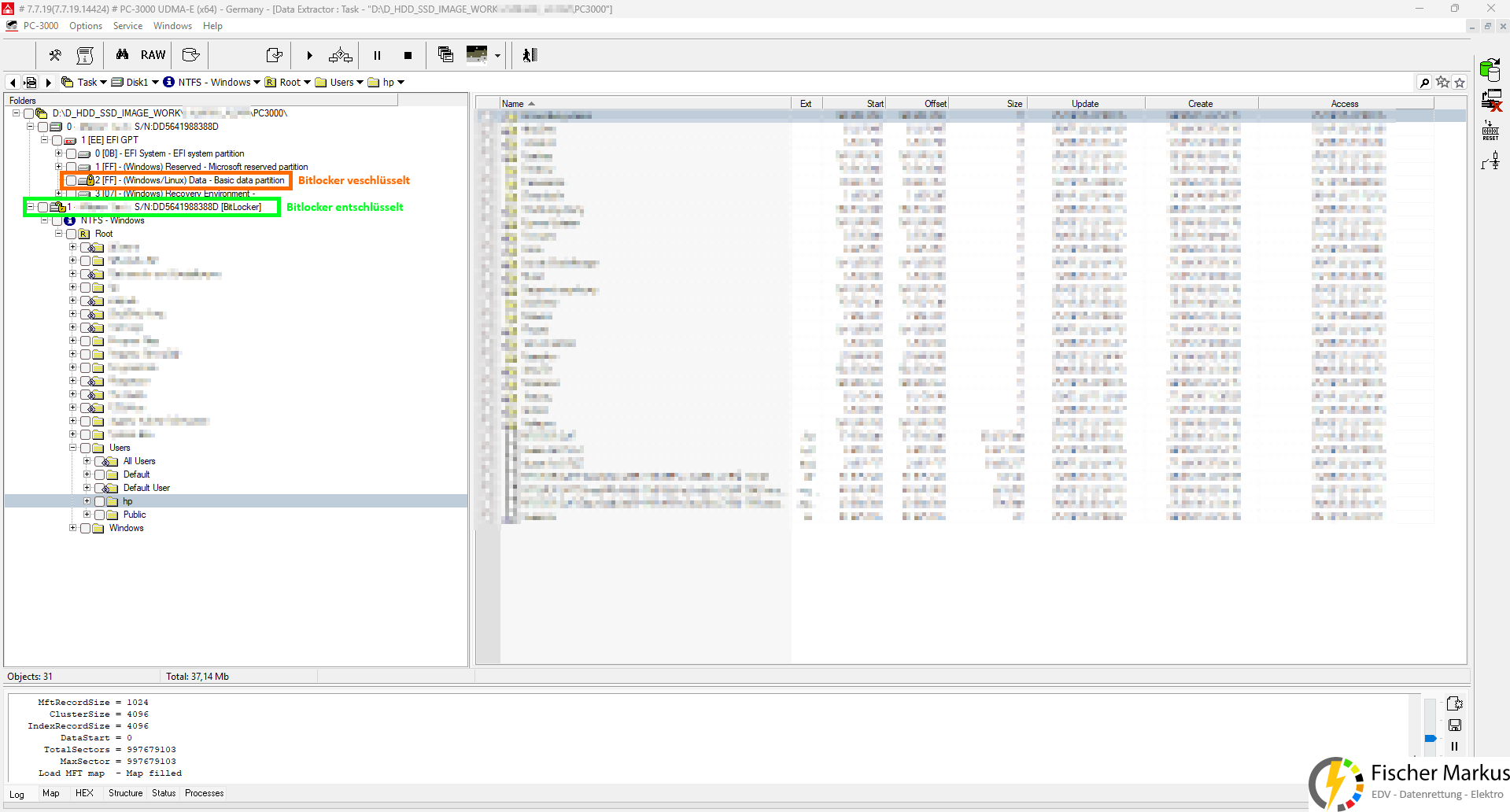Click the Size column header
The width and height of the screenshot is (1510, 812).
coord(1014,104)
